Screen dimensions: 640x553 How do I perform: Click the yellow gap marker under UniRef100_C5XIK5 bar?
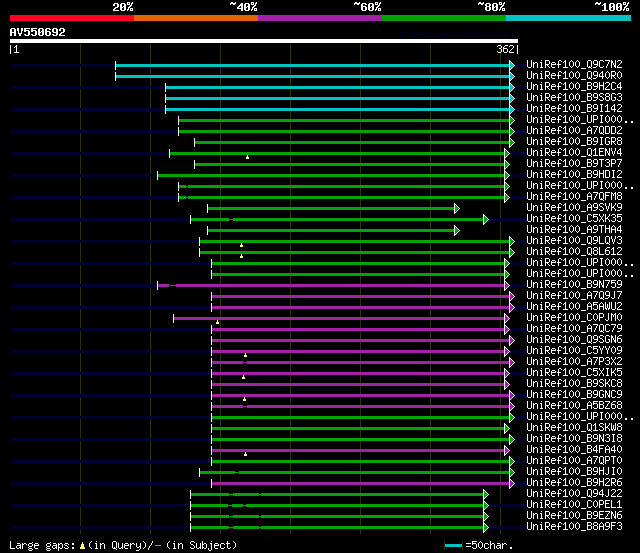tap(244, 378)
